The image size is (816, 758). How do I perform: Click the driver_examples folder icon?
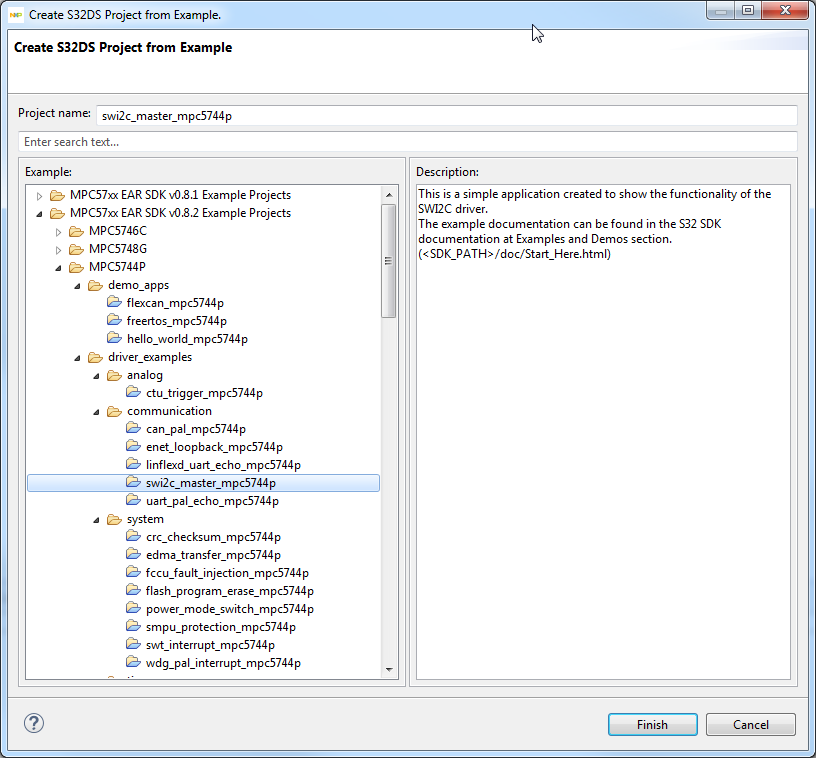(x=95, y=357)
